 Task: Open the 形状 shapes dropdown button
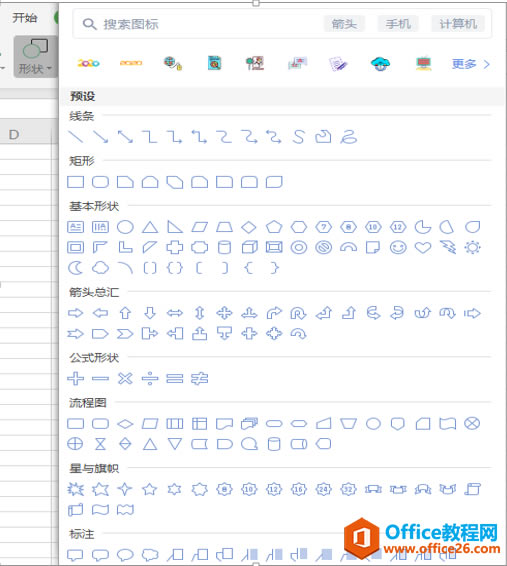click(35, 56)
